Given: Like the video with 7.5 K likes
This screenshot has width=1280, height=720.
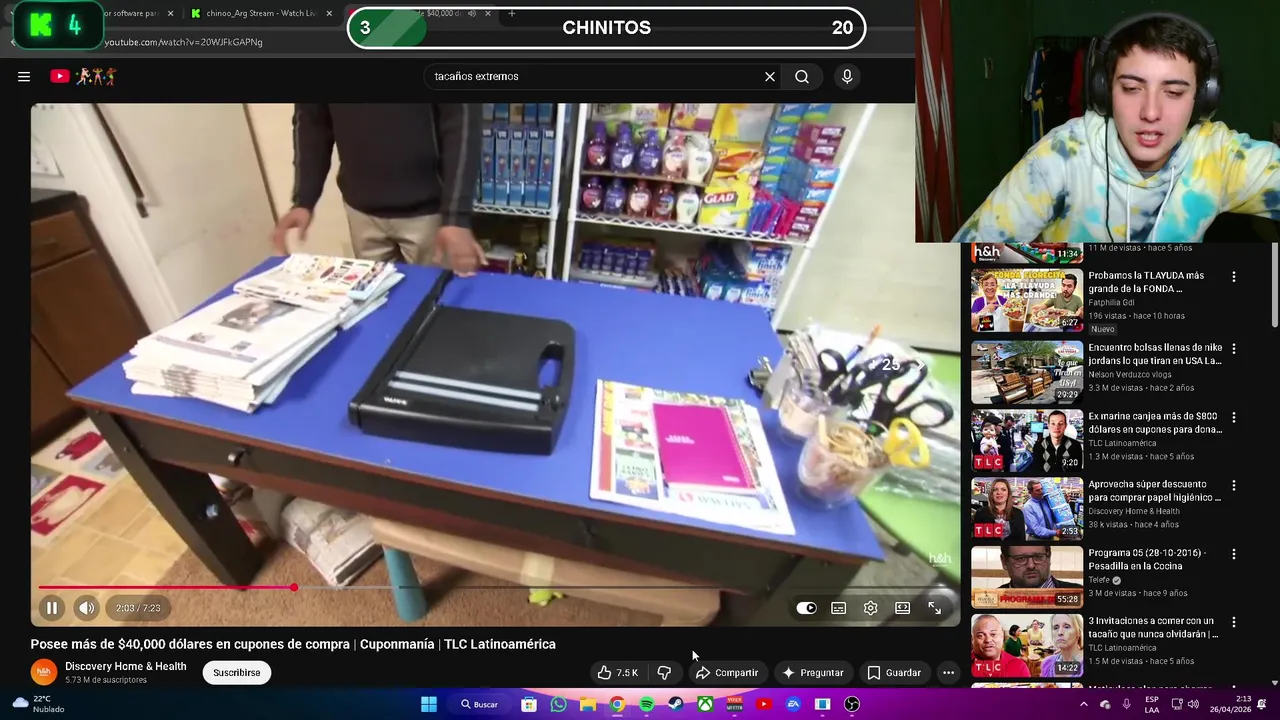Looking at the screenshot, I should tap(617, 673).
